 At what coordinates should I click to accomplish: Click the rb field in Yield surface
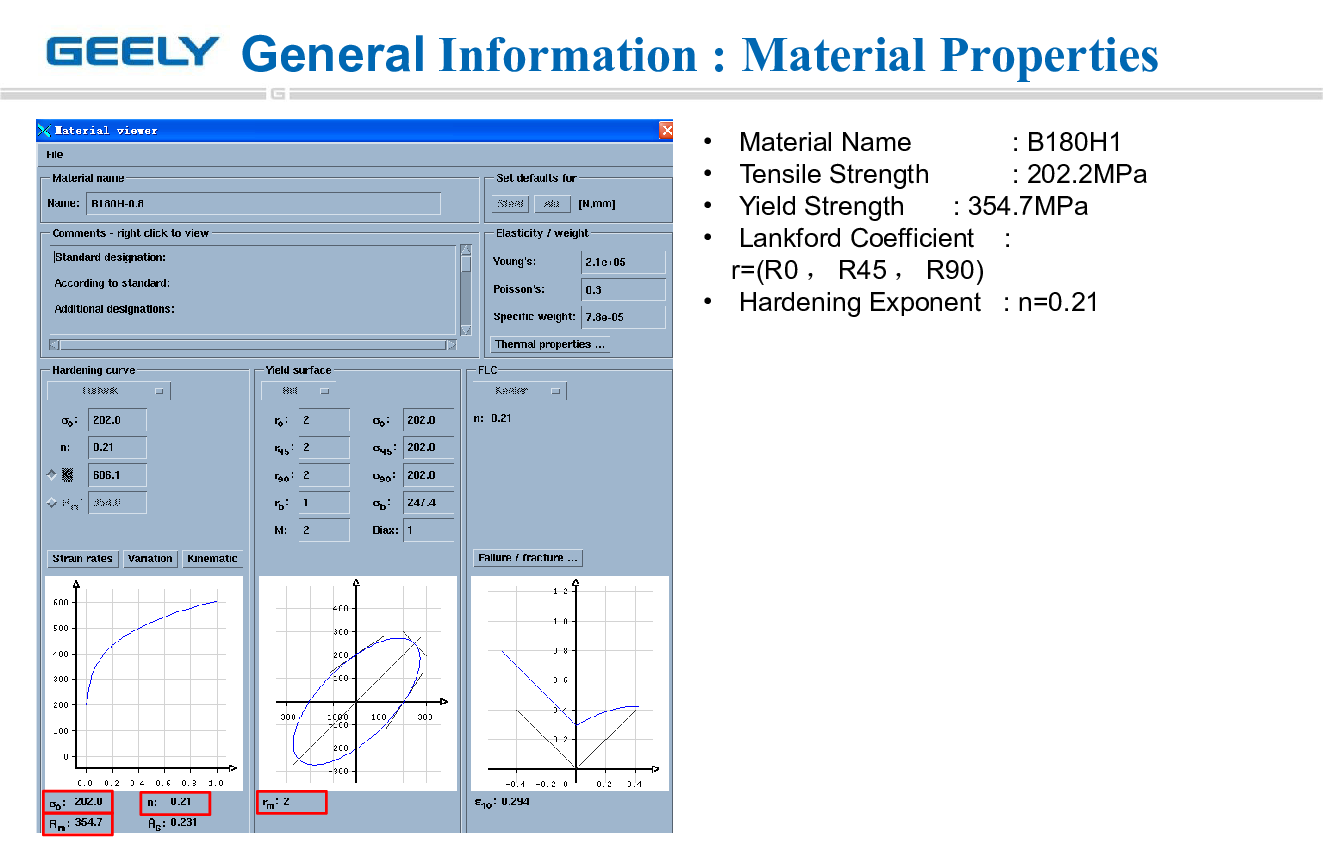(324, 503)
